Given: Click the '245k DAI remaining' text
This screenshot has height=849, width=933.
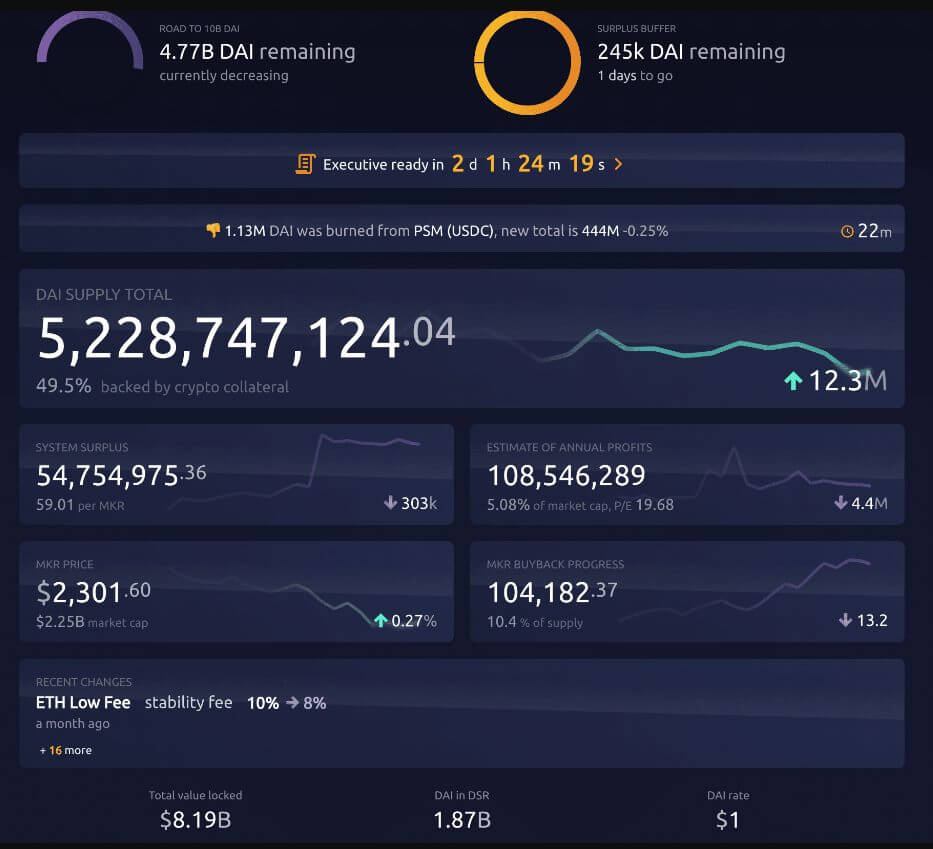Looking at the screenshot, I should (691, 52).
